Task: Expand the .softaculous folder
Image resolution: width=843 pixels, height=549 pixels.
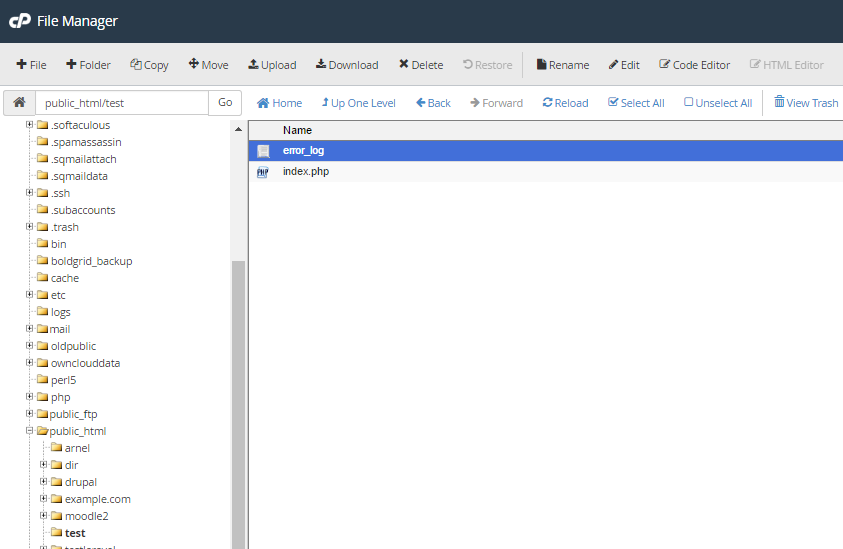Action: 30,125
